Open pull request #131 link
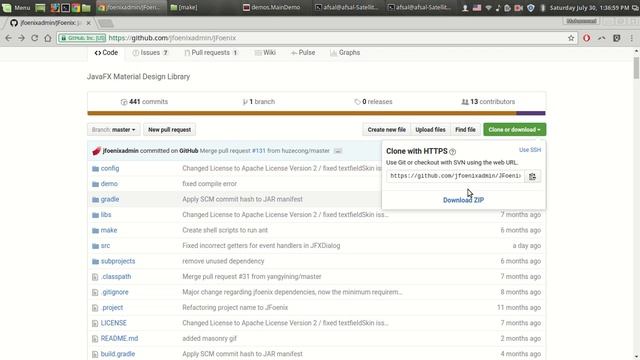This screenshot has width=640, height=360. click(258, 151)
